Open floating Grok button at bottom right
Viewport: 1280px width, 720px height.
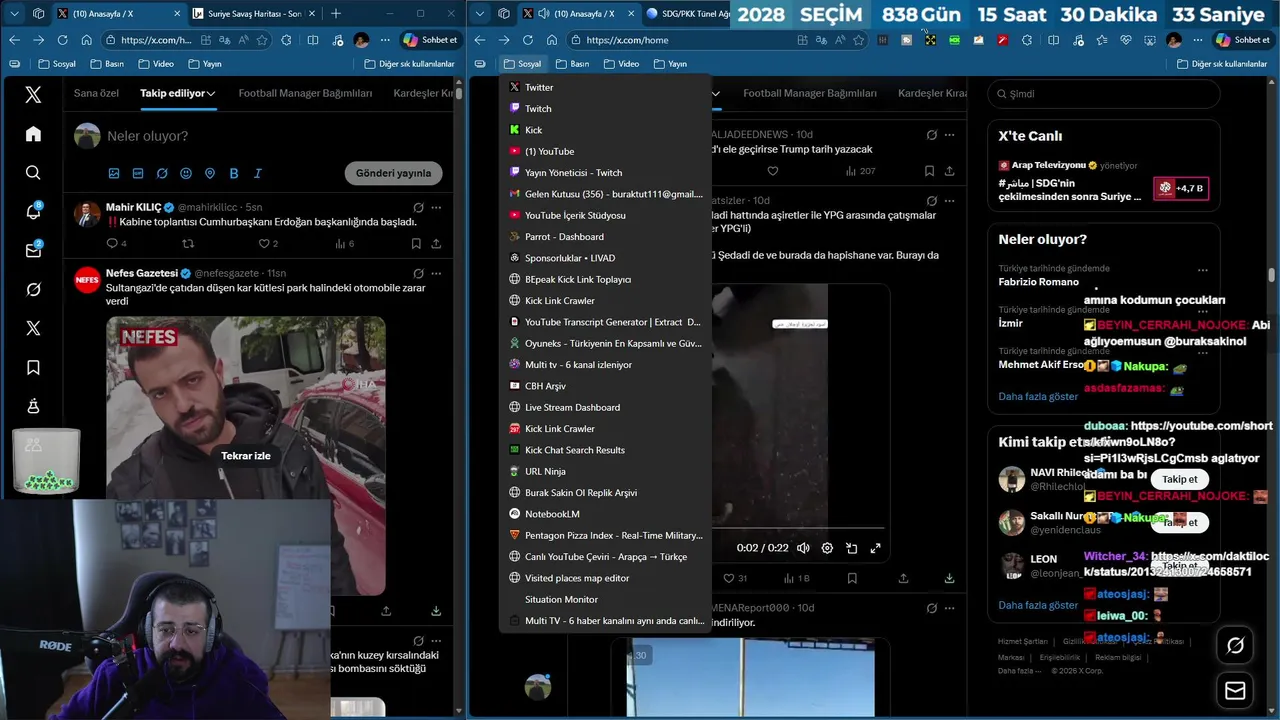pyautogui.click(x=1235, y=646)
